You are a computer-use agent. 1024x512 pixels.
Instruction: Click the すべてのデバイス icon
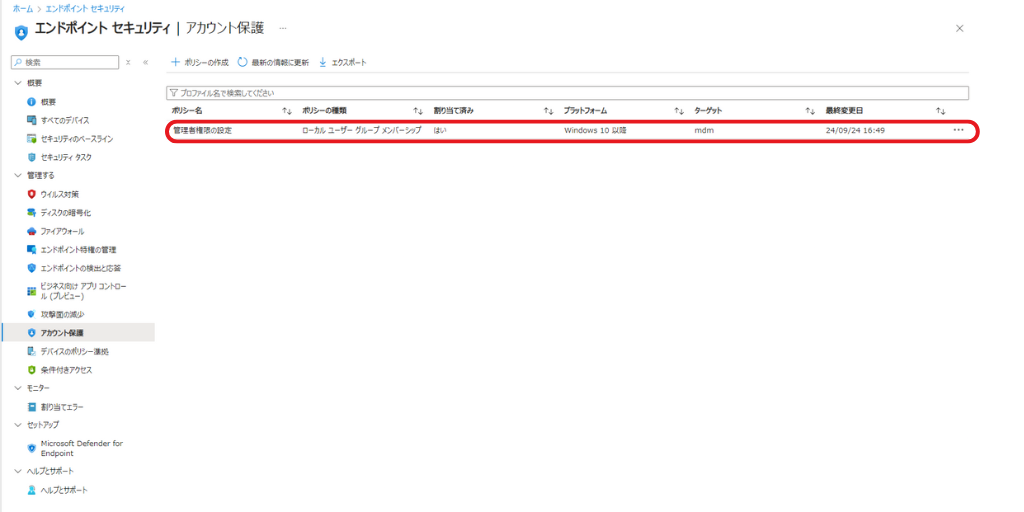coord(31,120)
